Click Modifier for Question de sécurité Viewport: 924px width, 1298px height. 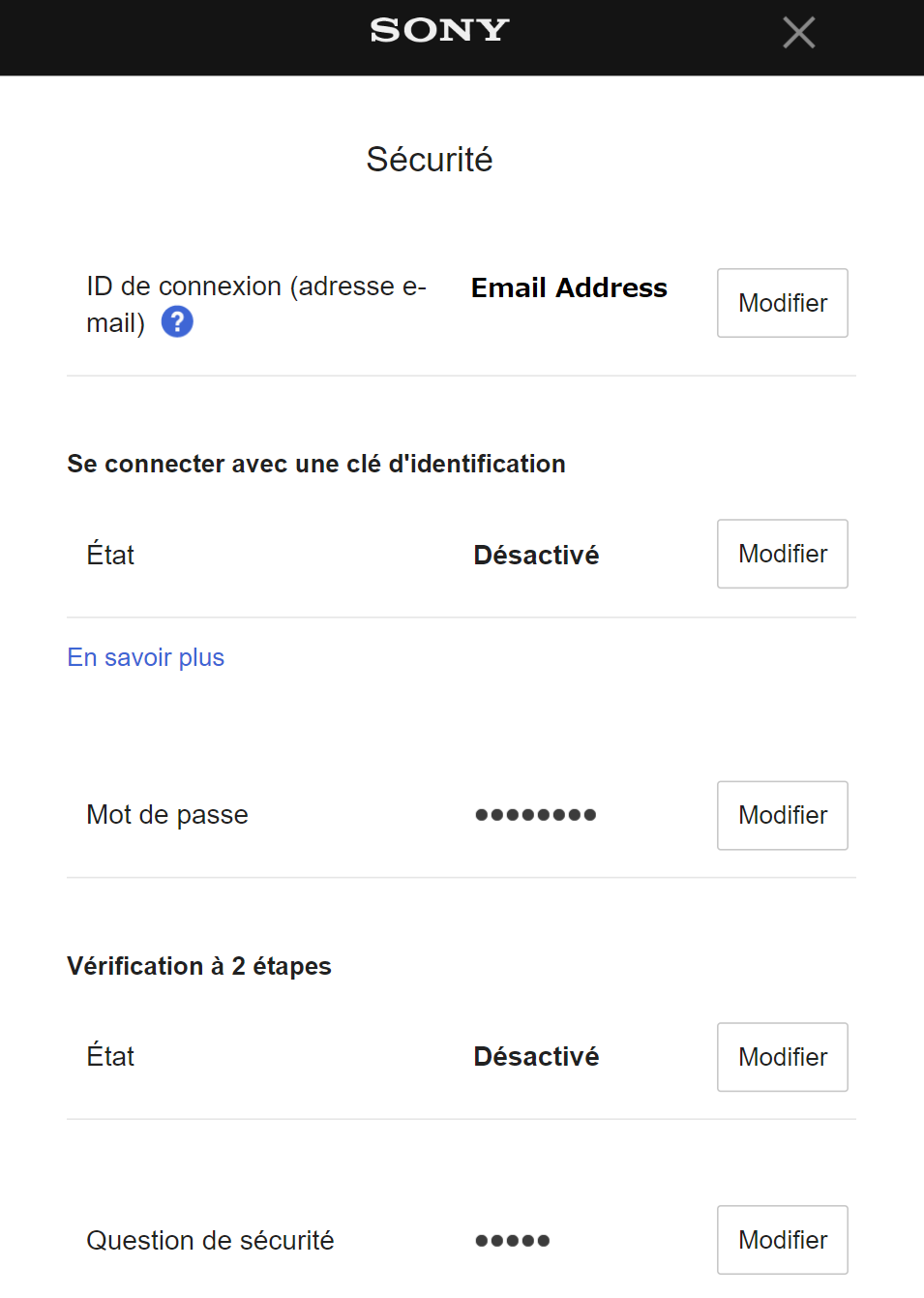(782, 1240)
